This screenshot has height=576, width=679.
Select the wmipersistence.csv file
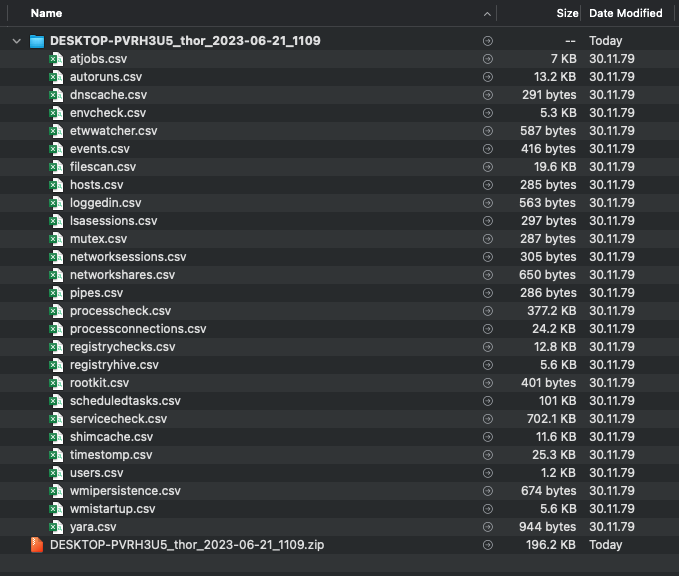(125, 491)
